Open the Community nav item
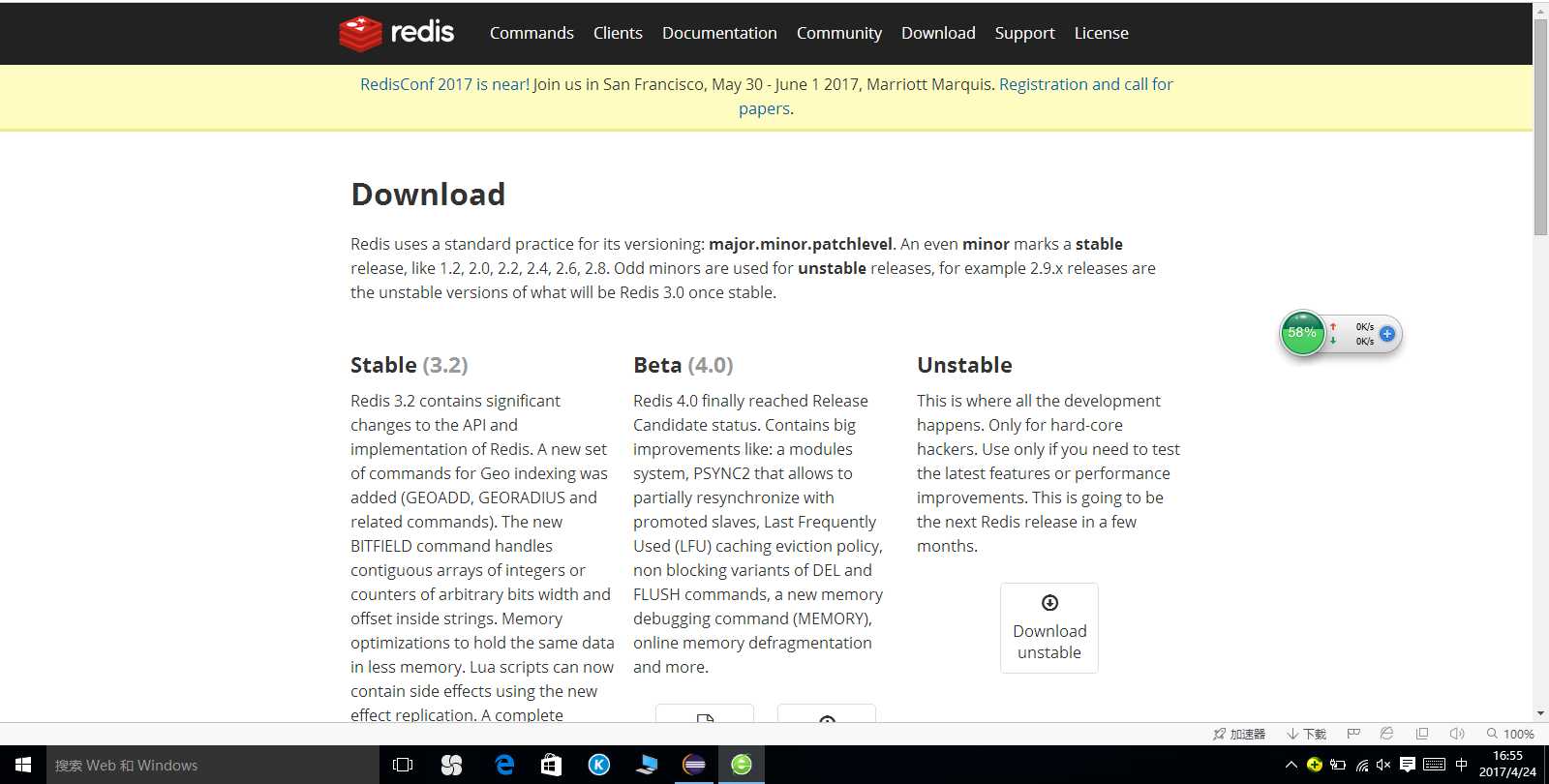This screenshot has height=784, width=1549. 839,33
